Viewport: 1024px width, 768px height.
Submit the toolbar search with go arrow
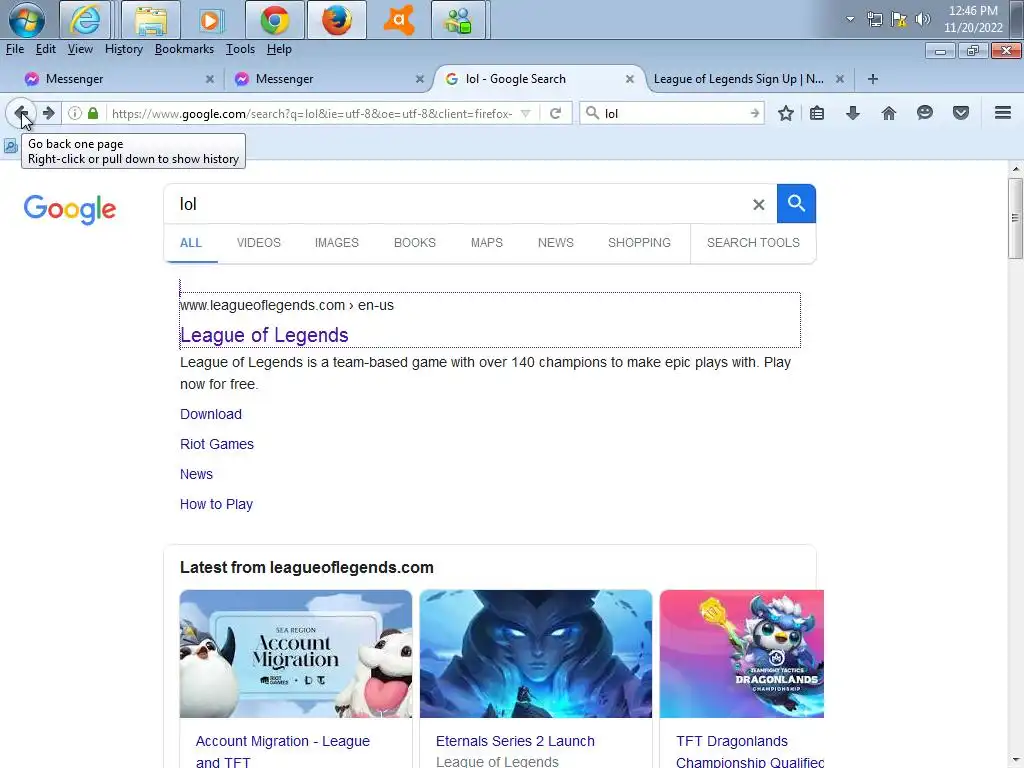(754, 113)
